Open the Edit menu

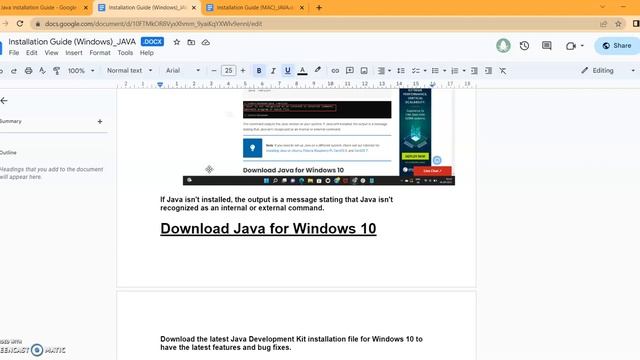[x=31, y=53]
